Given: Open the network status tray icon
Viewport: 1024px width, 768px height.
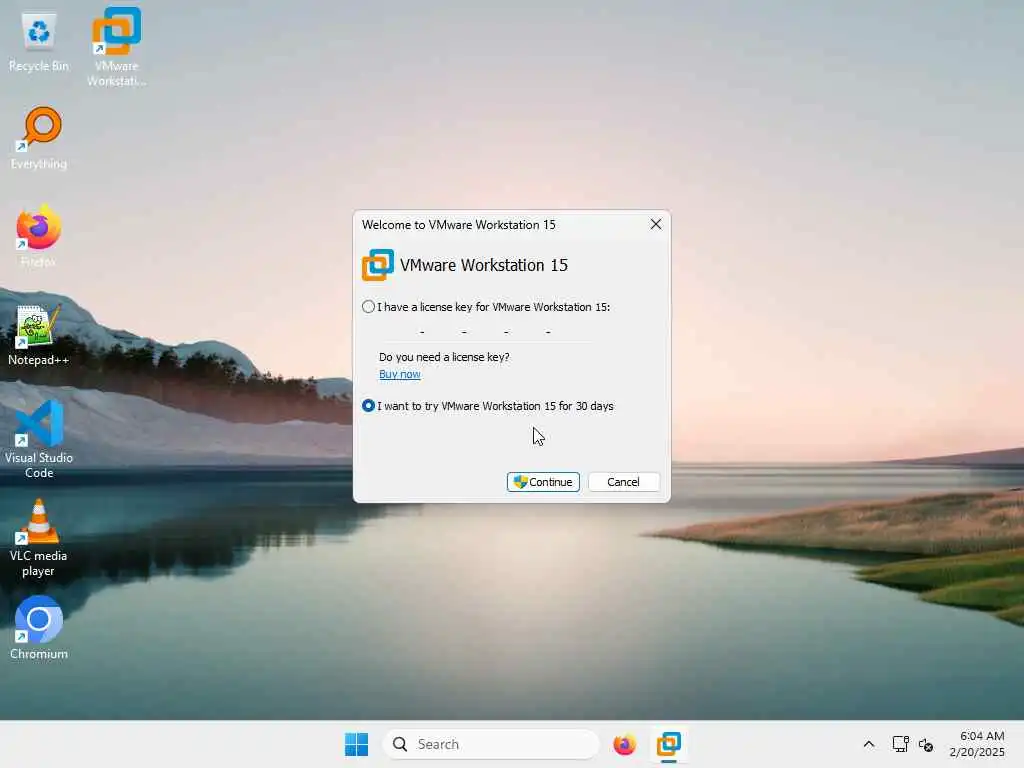Looking at the screenshot, I should [901, 744].
